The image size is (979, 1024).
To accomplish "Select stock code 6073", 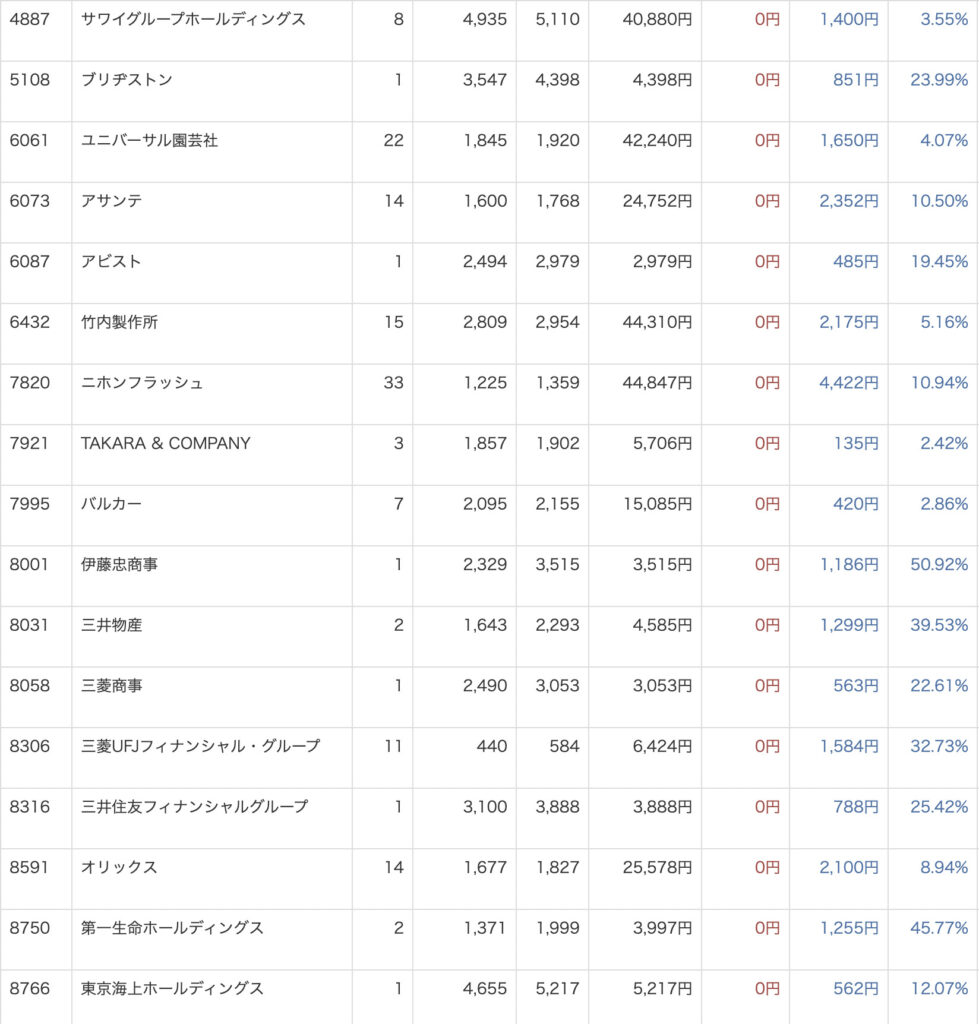I will tap(29, 201).
